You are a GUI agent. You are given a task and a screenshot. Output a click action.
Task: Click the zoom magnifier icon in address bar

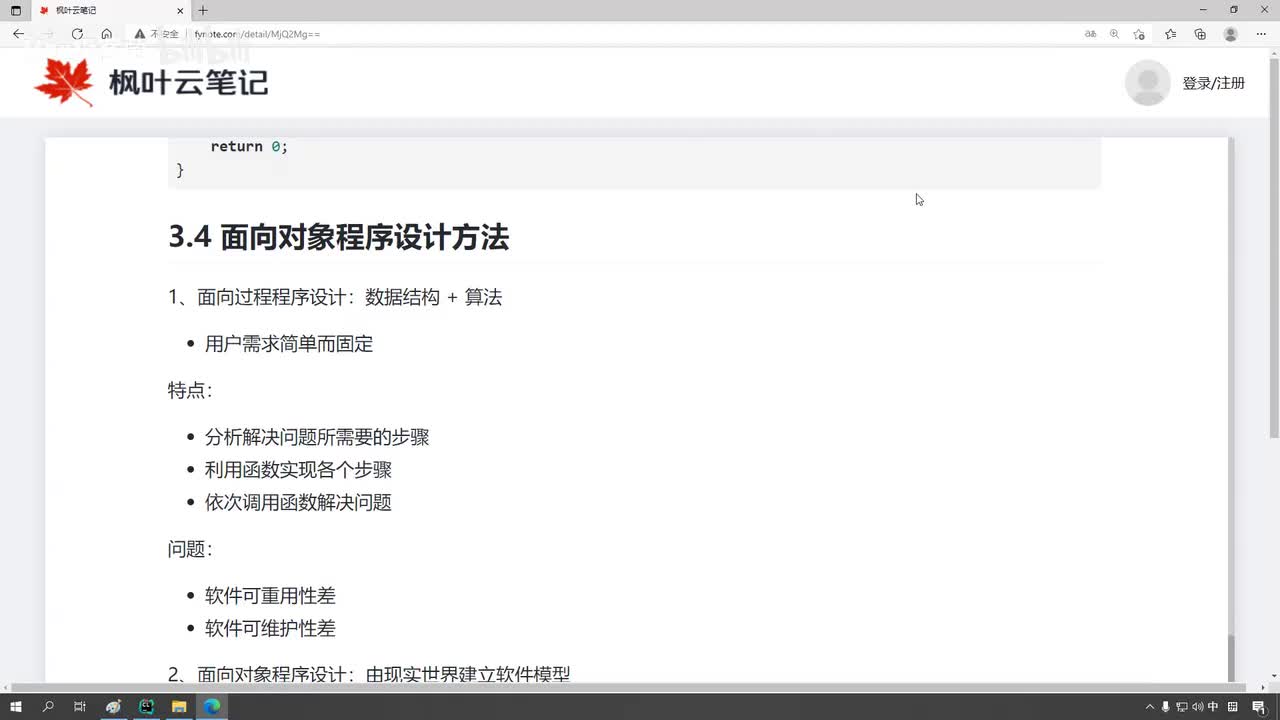click(1114, 34)
